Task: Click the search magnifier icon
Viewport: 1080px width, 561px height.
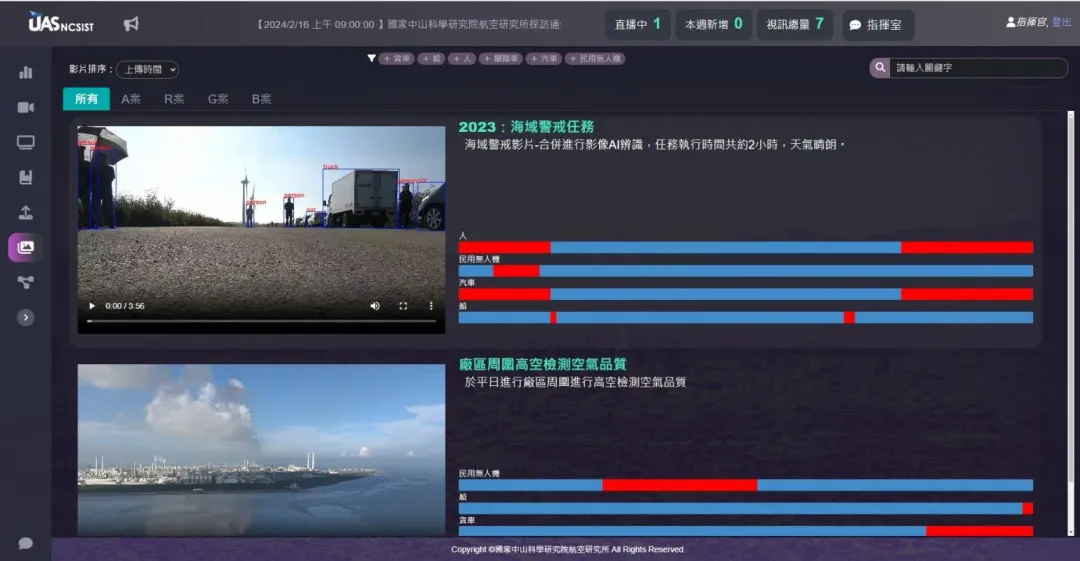Action: (x=880, y=68)
